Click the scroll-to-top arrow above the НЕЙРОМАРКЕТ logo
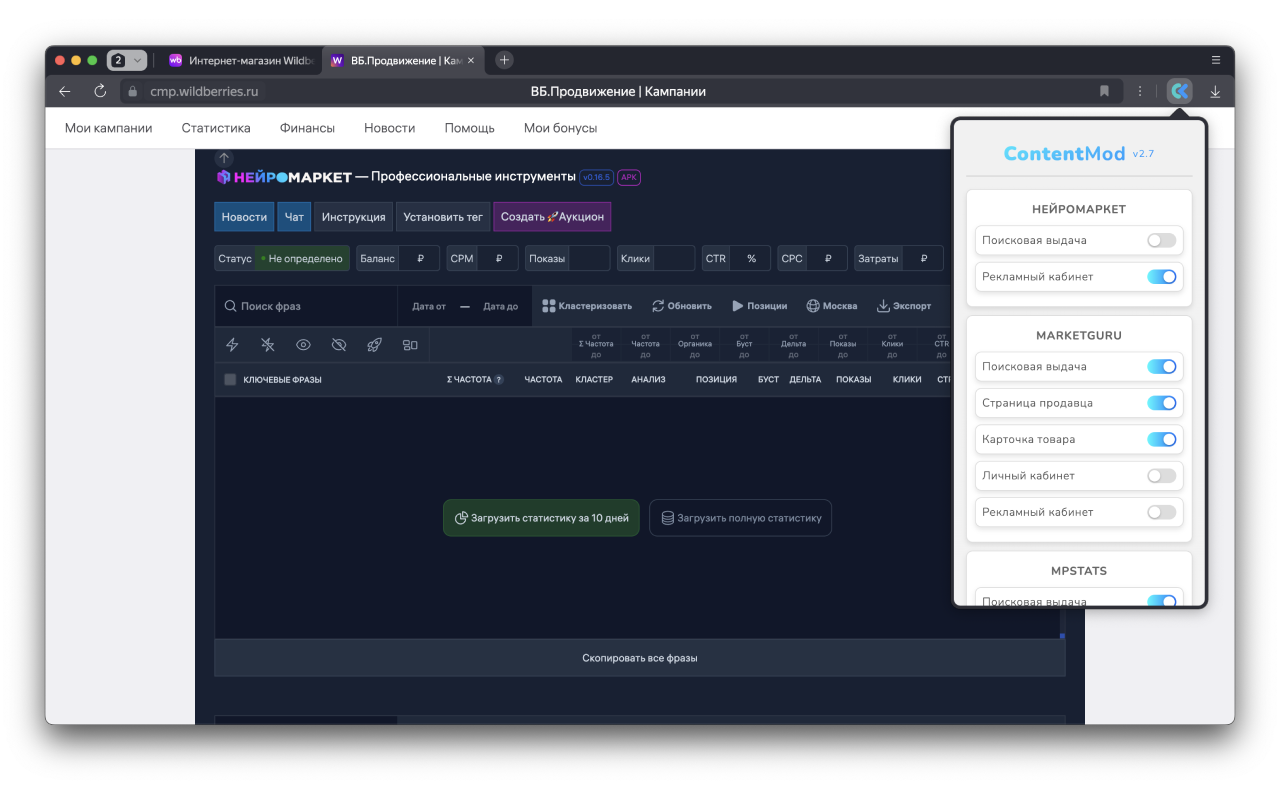This screenshot has width=1280, height=800. tap(224, 158)
